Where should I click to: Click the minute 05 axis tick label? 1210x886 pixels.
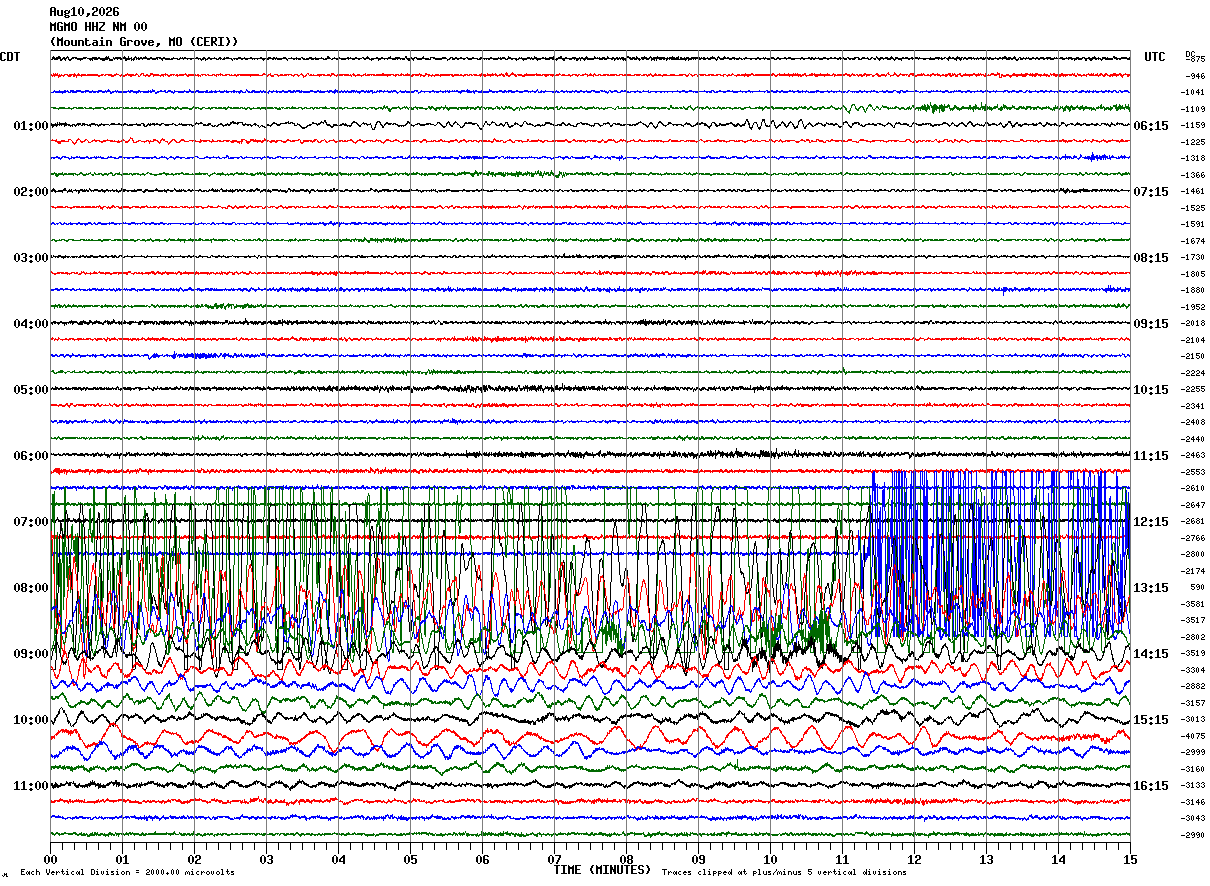pos(410,859)
